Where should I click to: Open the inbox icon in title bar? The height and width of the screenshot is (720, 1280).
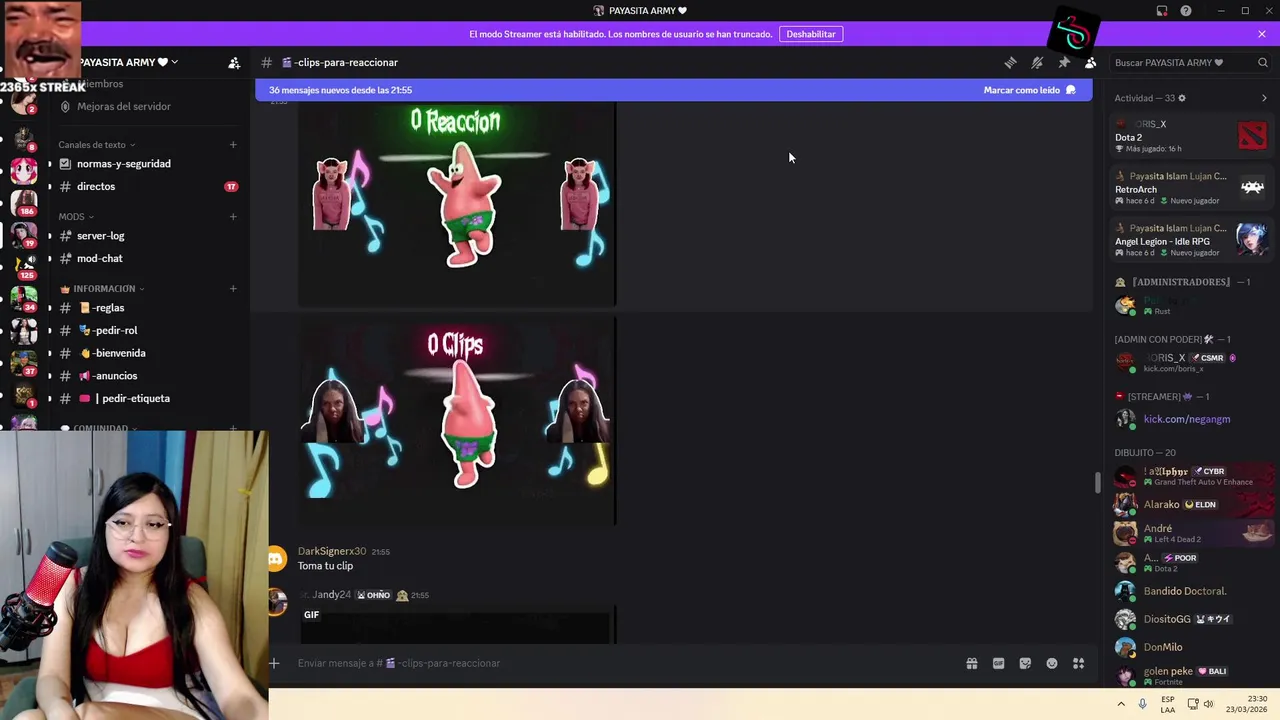1162,11
